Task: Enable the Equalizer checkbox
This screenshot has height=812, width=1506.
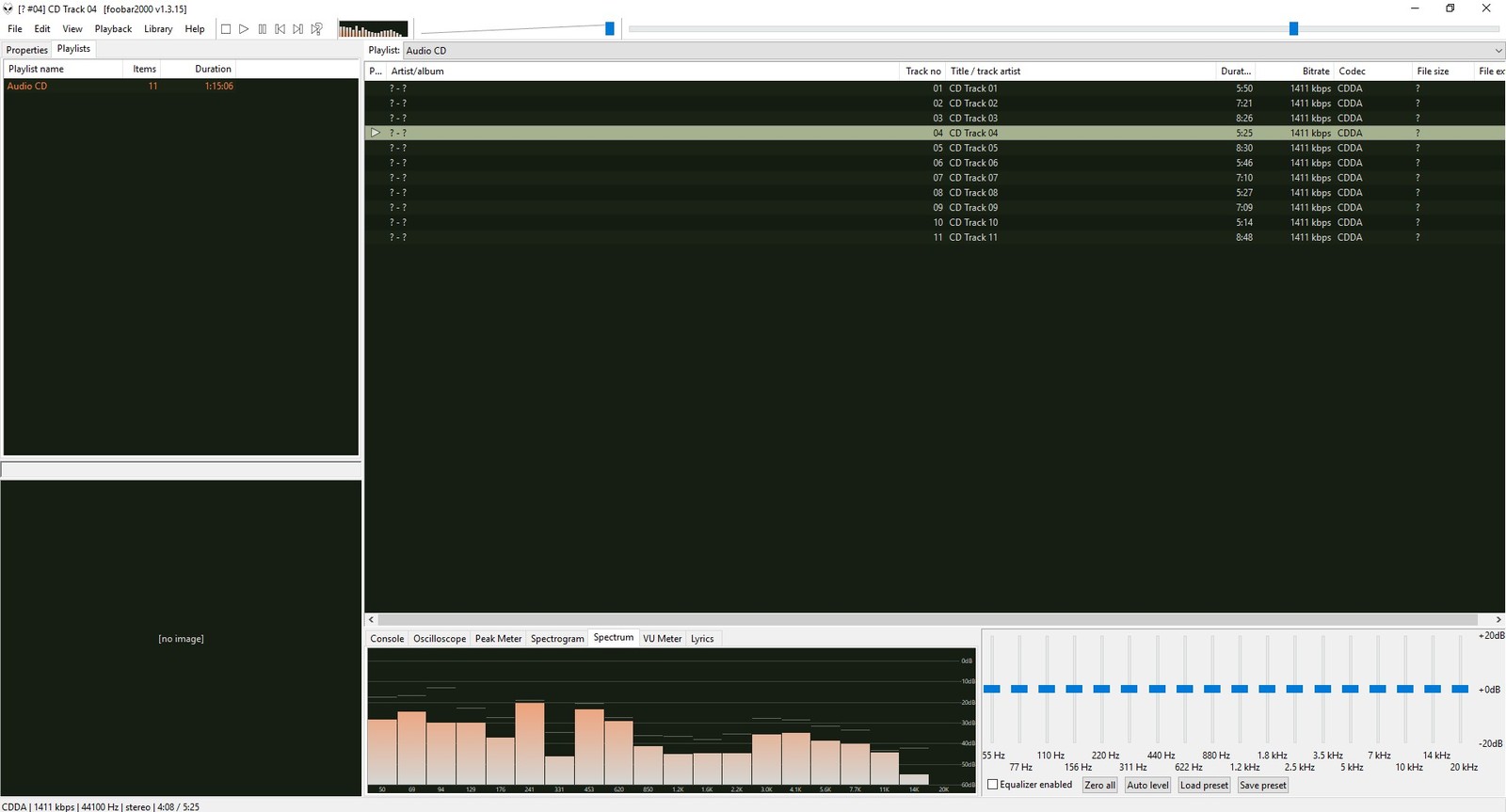Action: point(993,785)
